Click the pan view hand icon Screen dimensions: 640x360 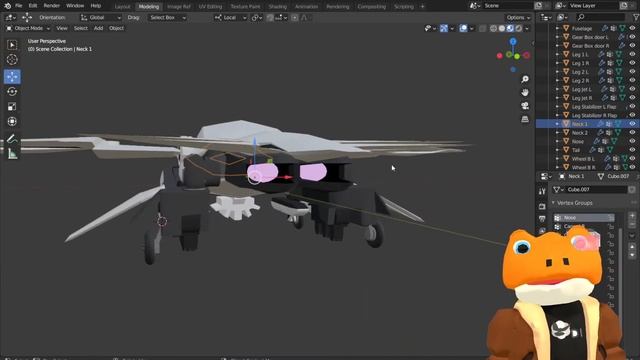tap(525, 93)
